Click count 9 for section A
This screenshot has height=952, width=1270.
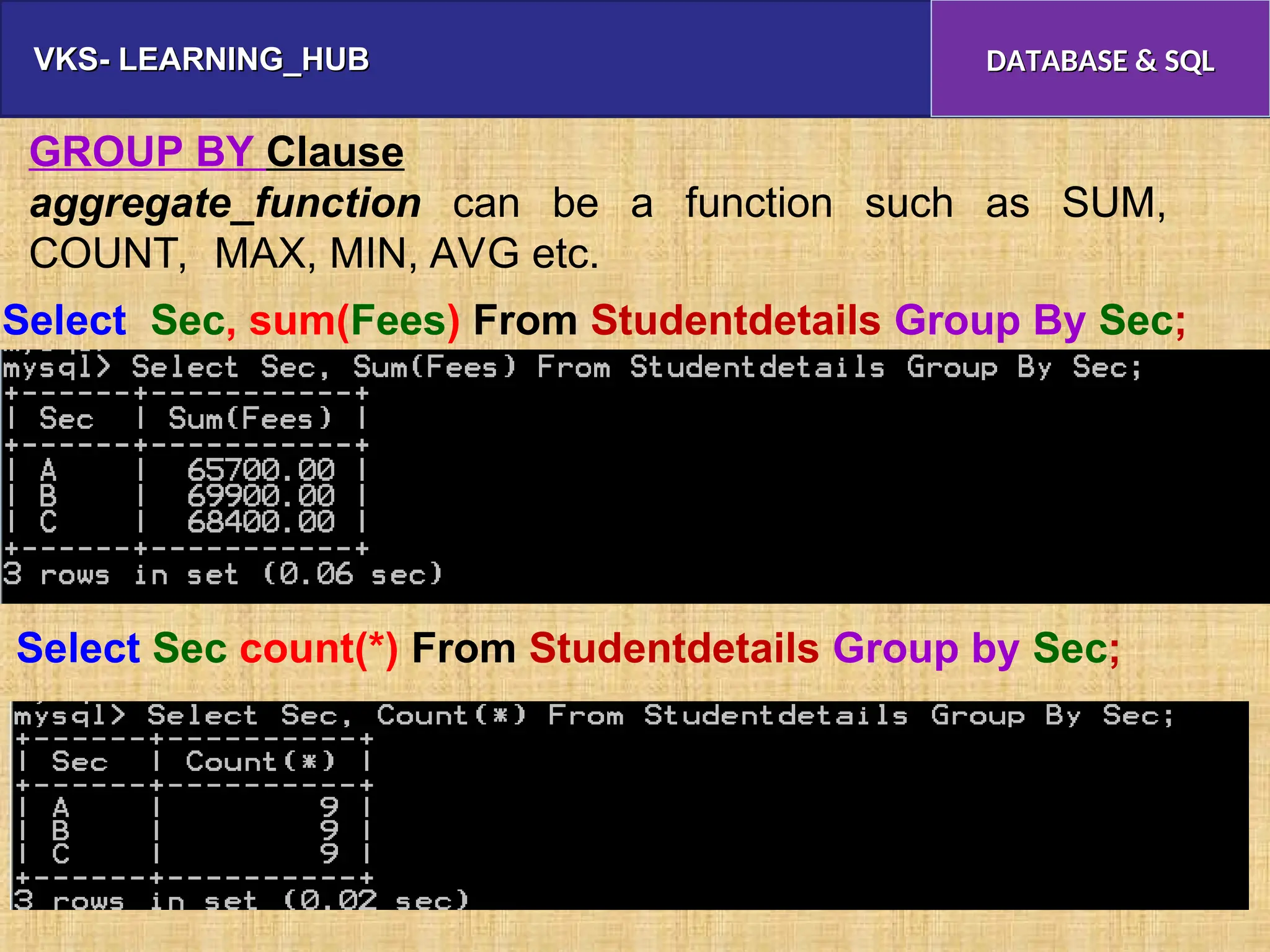point(329,807)
